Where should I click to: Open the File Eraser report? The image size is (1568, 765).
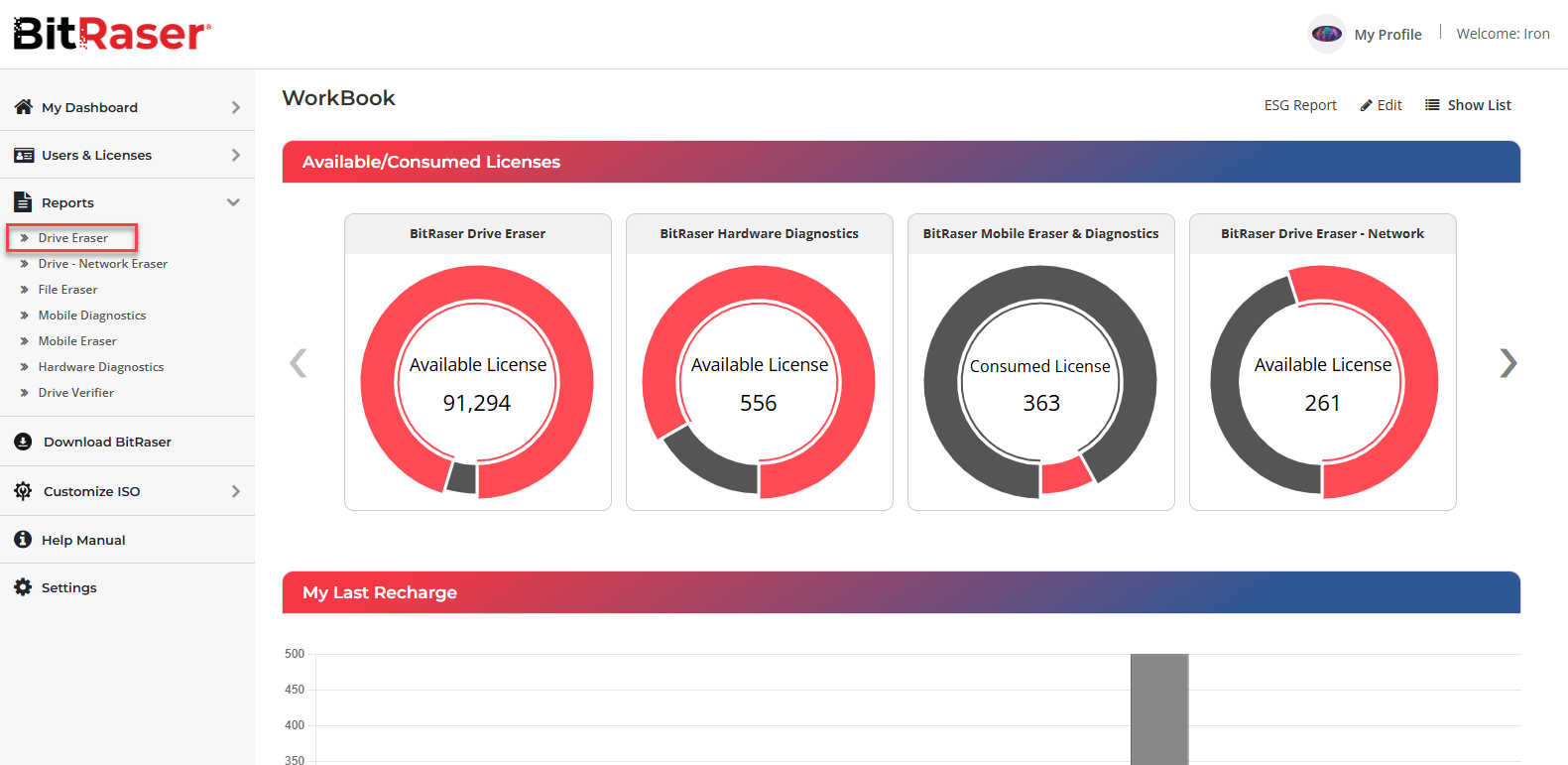[67, 290]
